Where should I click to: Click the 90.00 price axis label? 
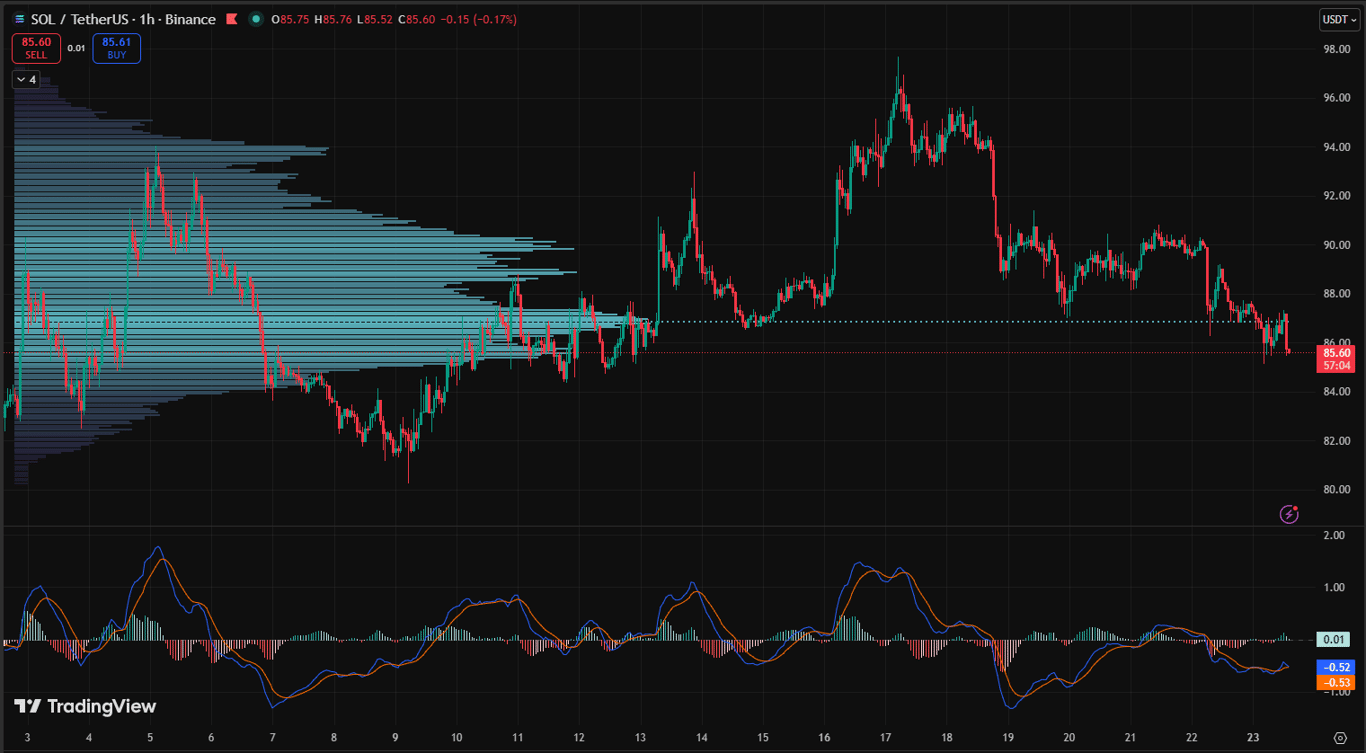[1336, 245]
